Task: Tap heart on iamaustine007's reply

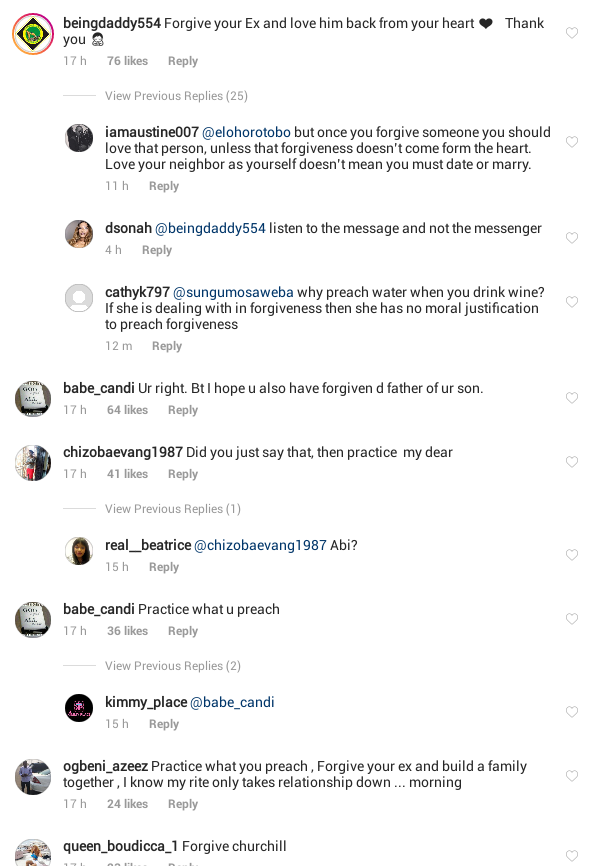Action: coord(572,142)
